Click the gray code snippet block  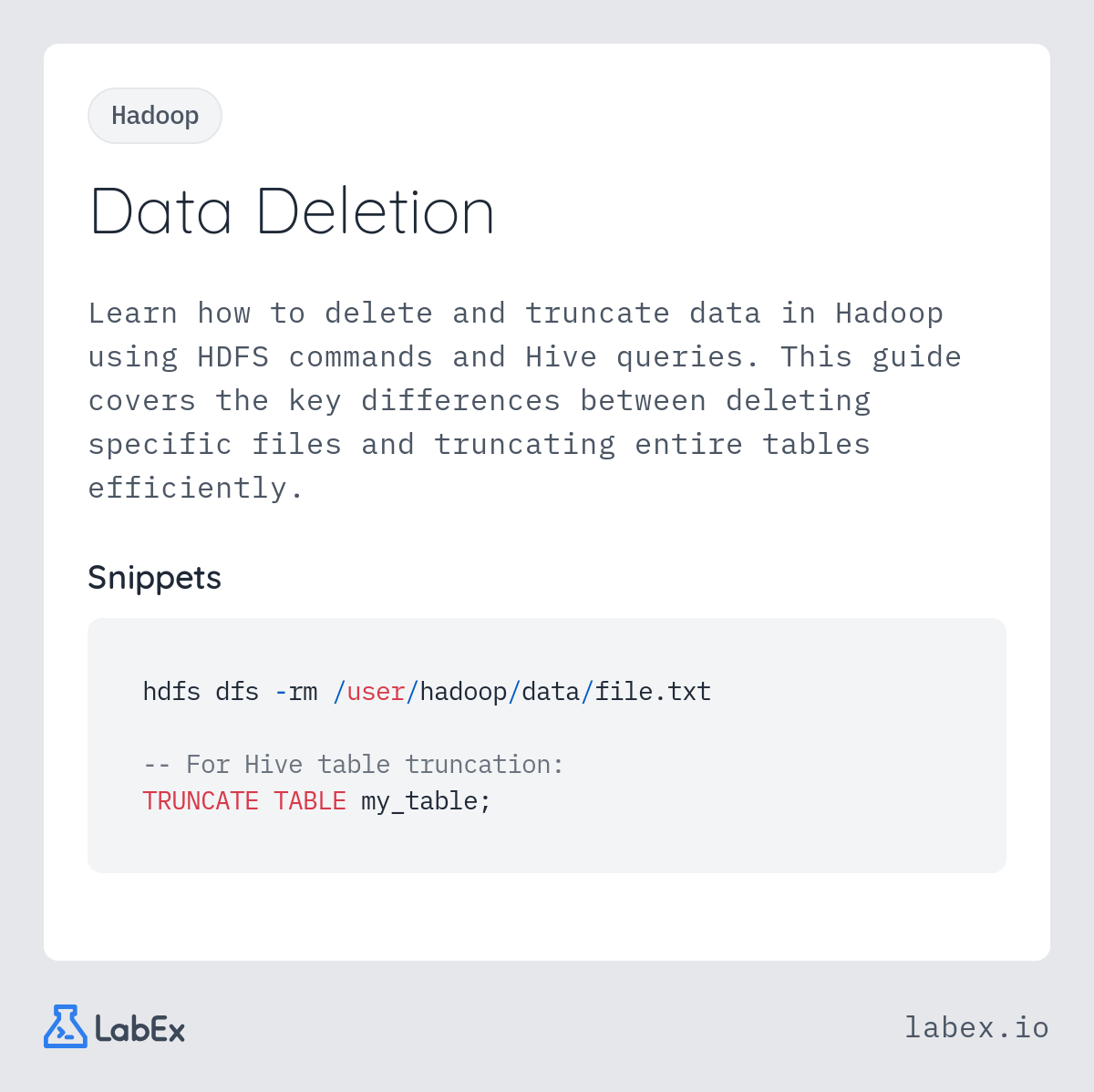(547, 746)
